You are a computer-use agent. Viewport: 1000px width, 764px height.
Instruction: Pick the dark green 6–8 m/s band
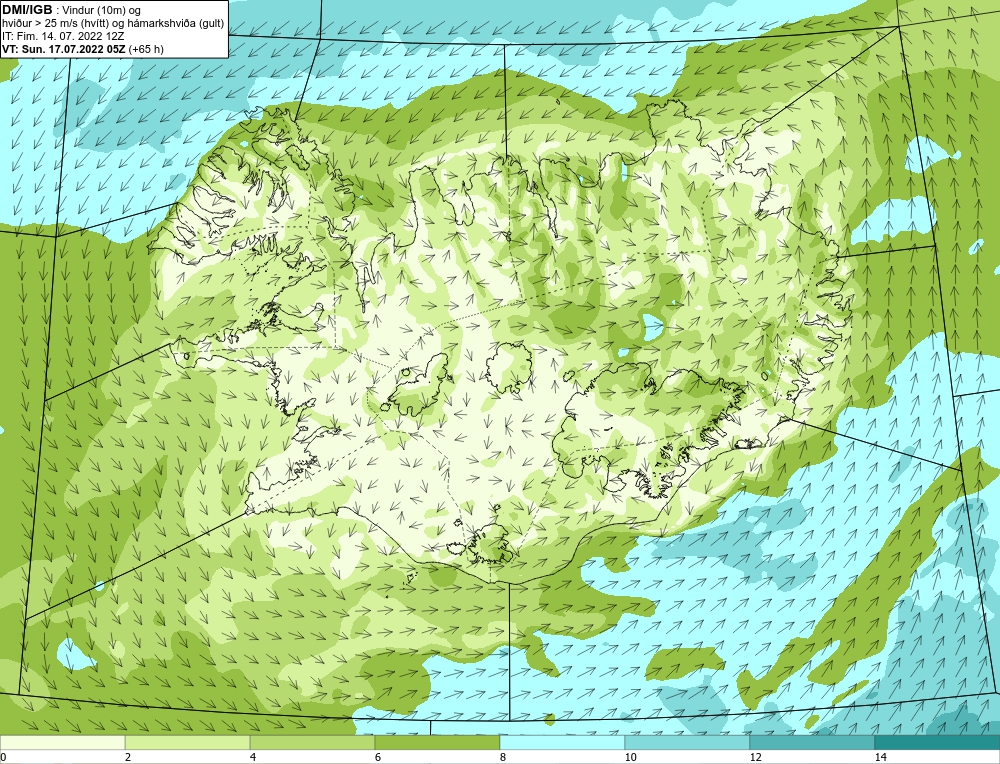click(438, 742)
